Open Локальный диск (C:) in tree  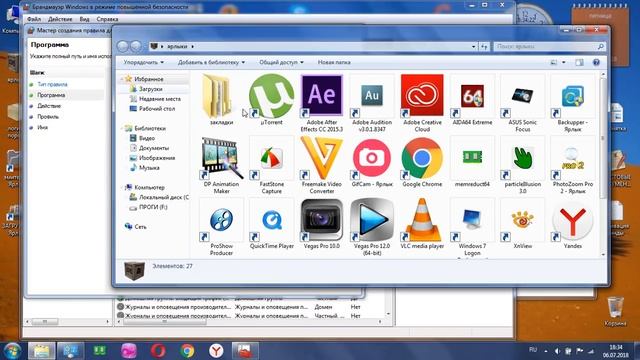163,197
